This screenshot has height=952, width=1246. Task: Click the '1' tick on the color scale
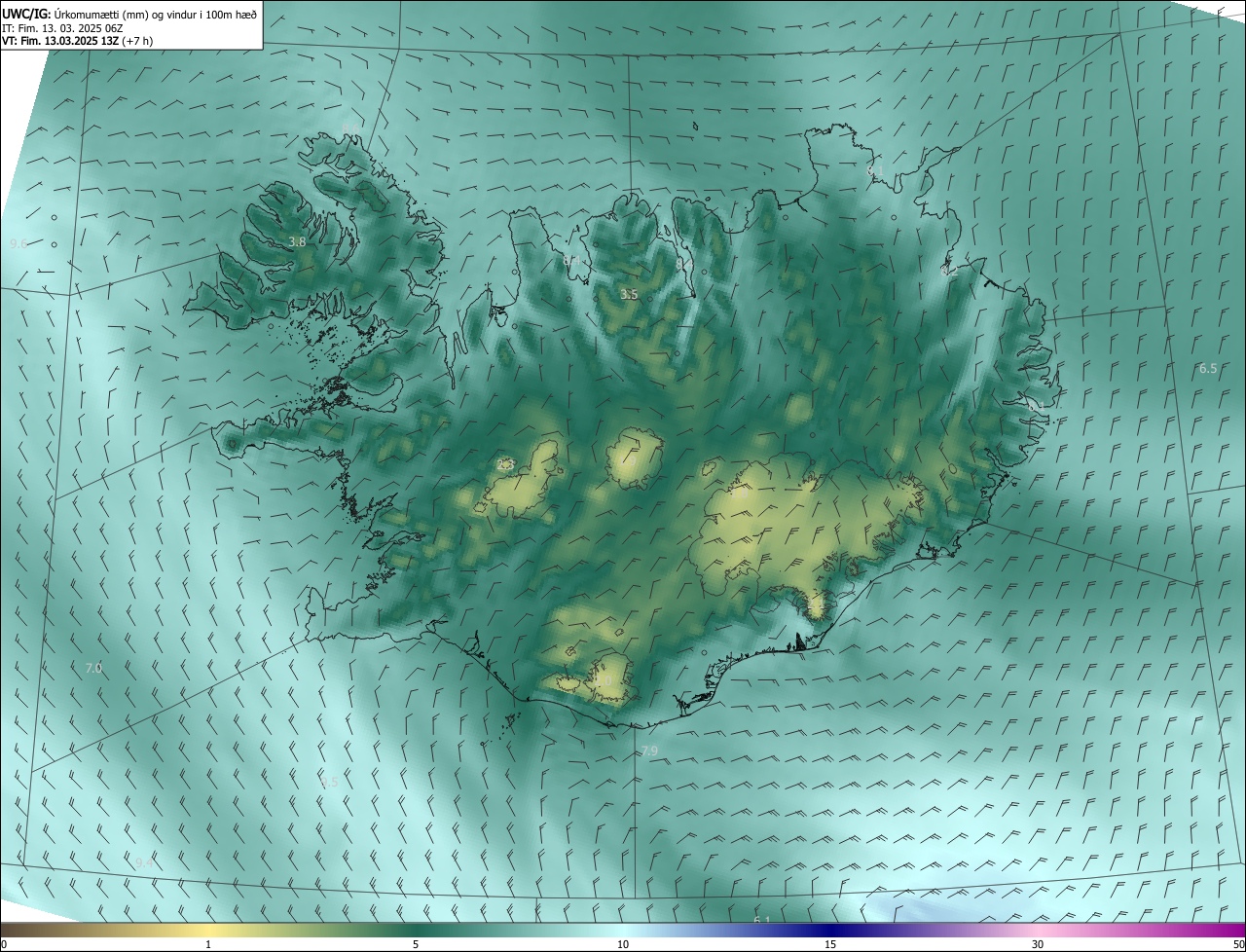208,944
